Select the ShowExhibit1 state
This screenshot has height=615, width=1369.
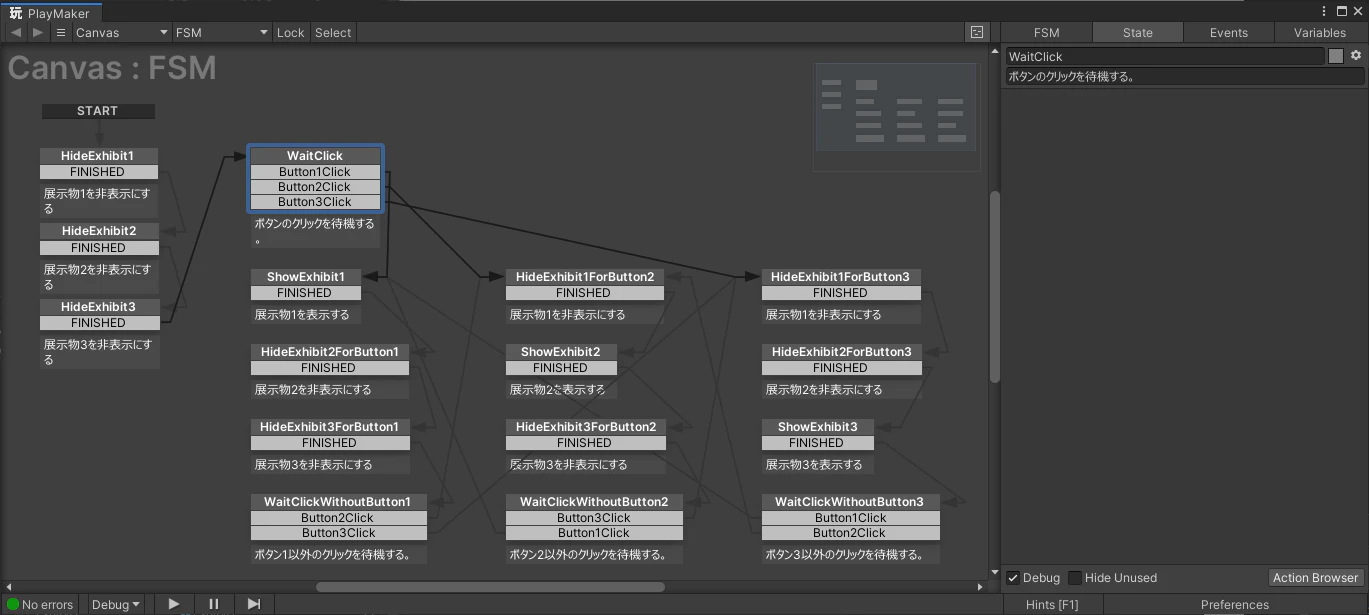tap(305, 277)
